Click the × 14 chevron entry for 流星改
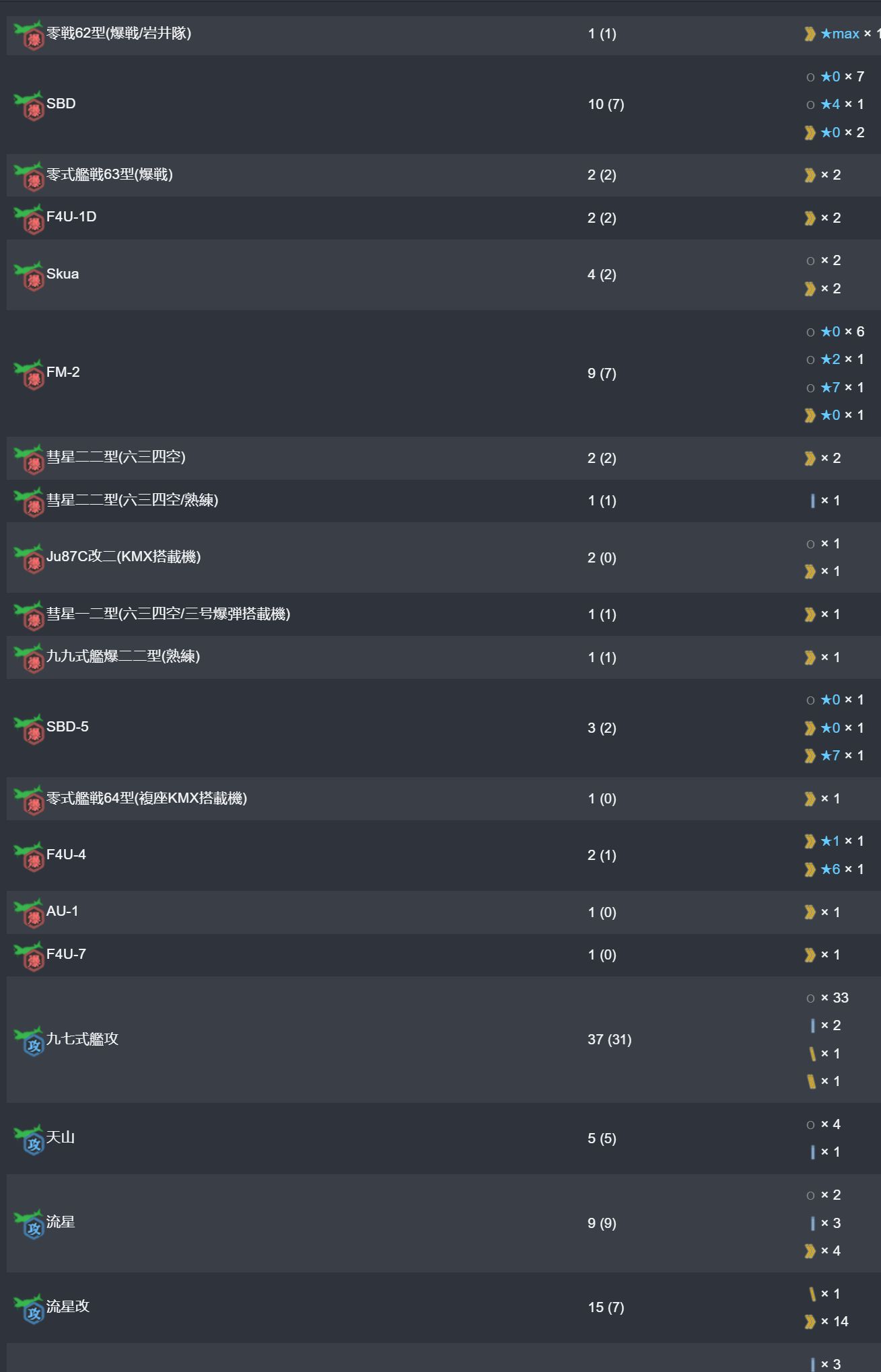This screenshot has height=1372, width=881. point(834,1322)
